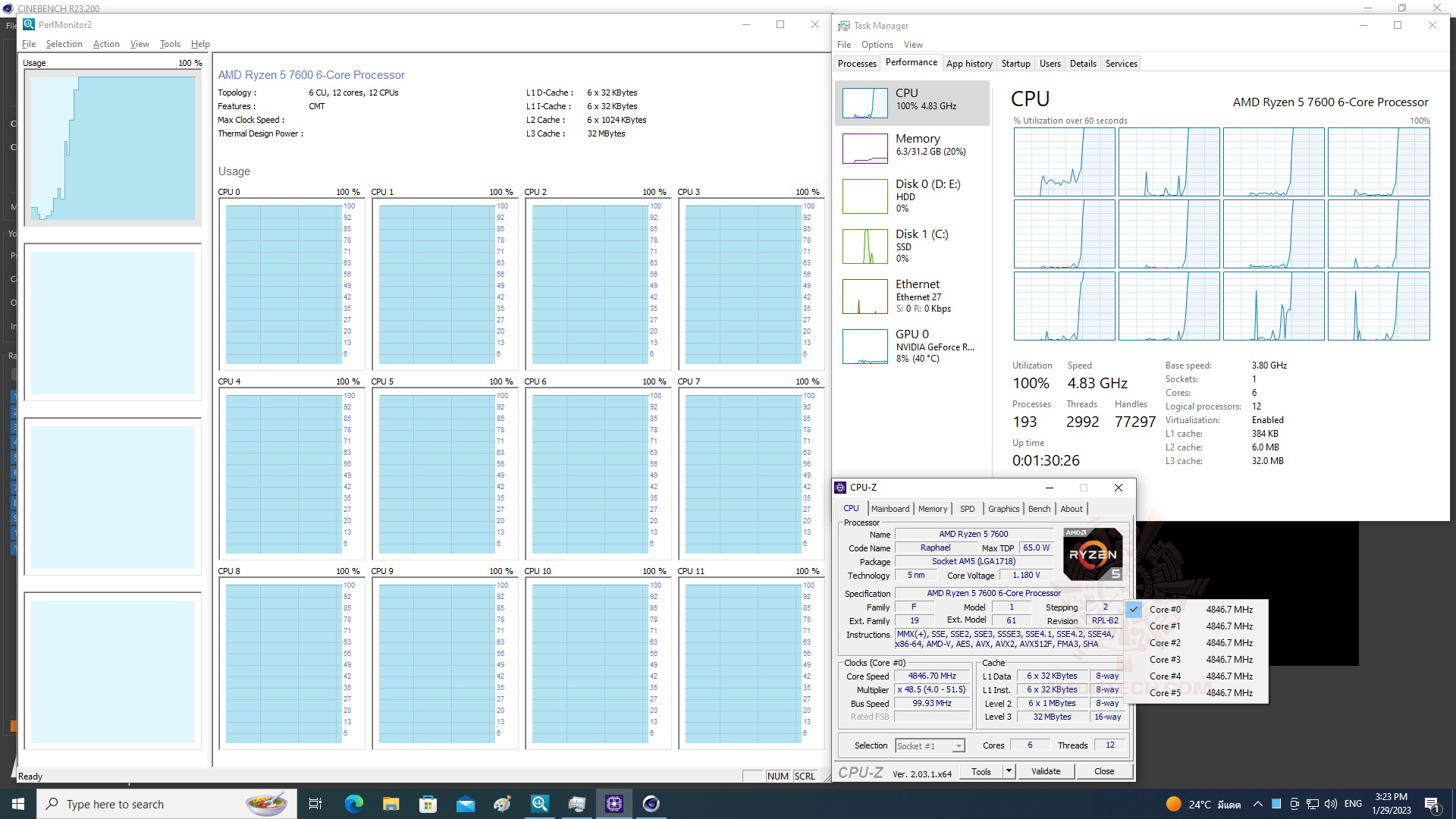Expand the CPU-Z Tools dropdown arrow
The height and width of the screenshot is (819, 1456).
coord(1009,771)
